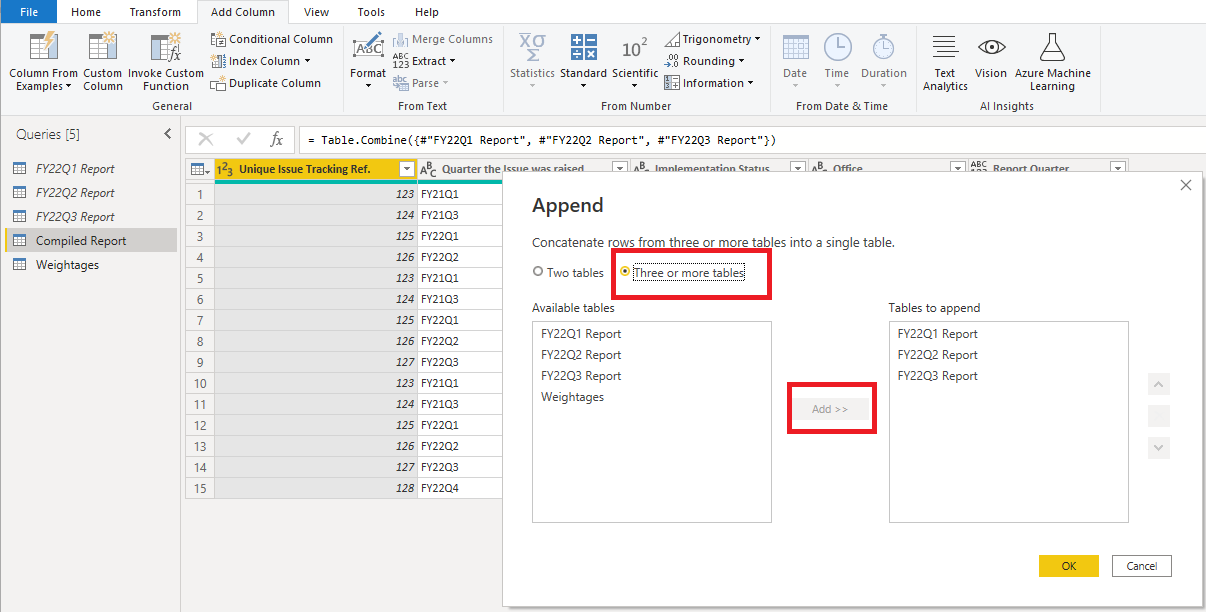The width and height of the screenshot is (1206, 612).
Task: Select the FY22Q1 Report query
Action: point(91,169)
